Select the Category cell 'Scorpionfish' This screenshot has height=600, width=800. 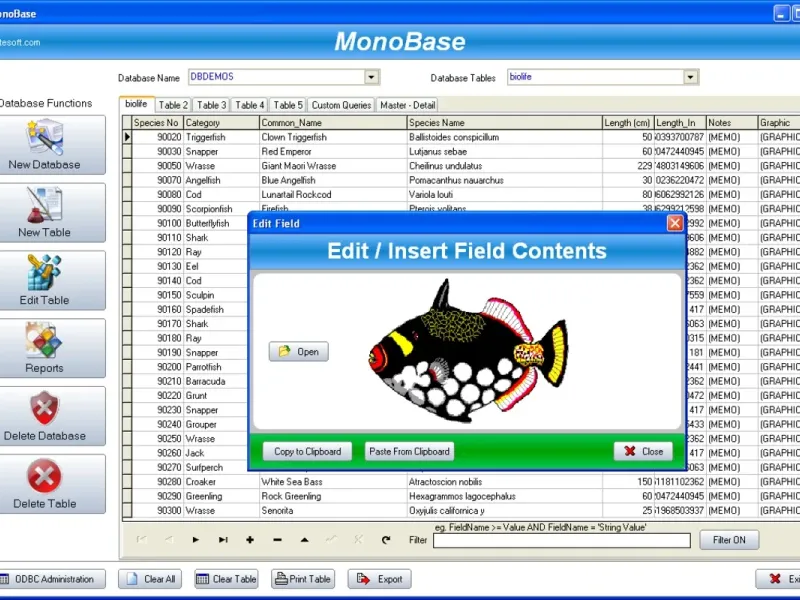221,209
